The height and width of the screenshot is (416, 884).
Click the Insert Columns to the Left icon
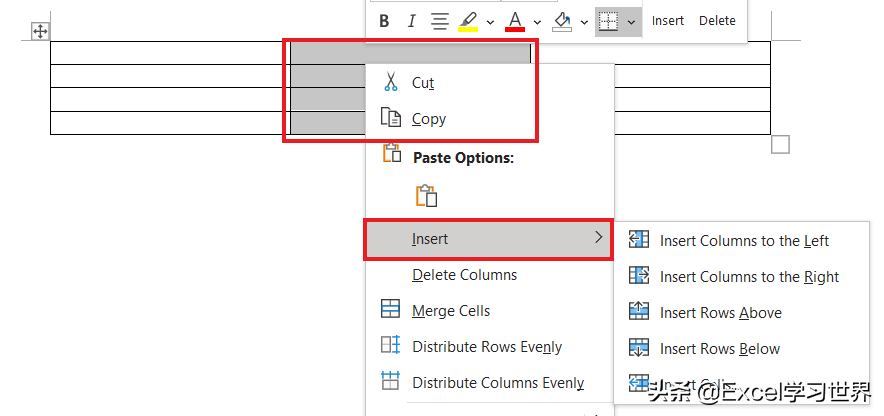639,240
